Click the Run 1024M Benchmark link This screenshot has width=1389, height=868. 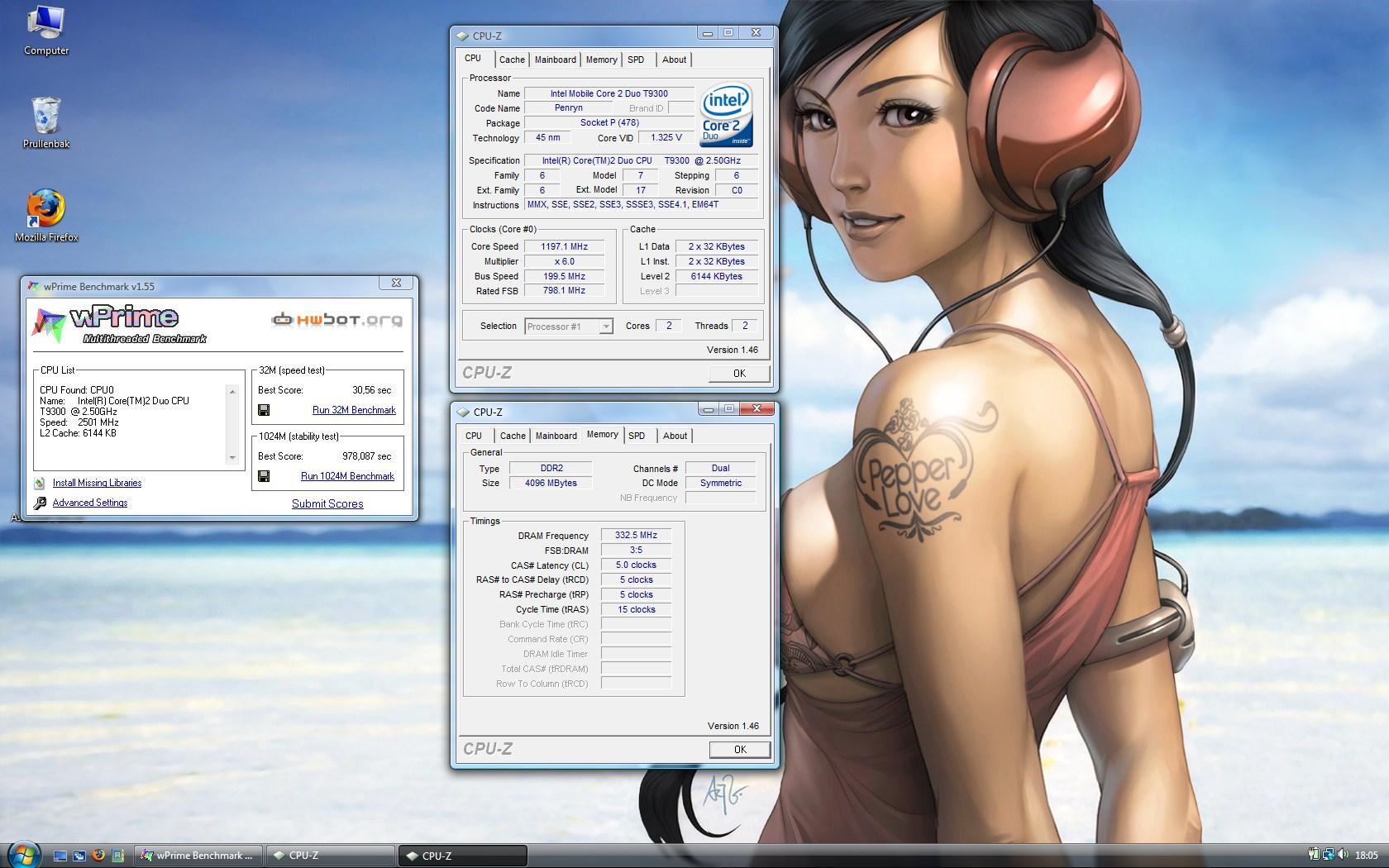tap(347, 476)
